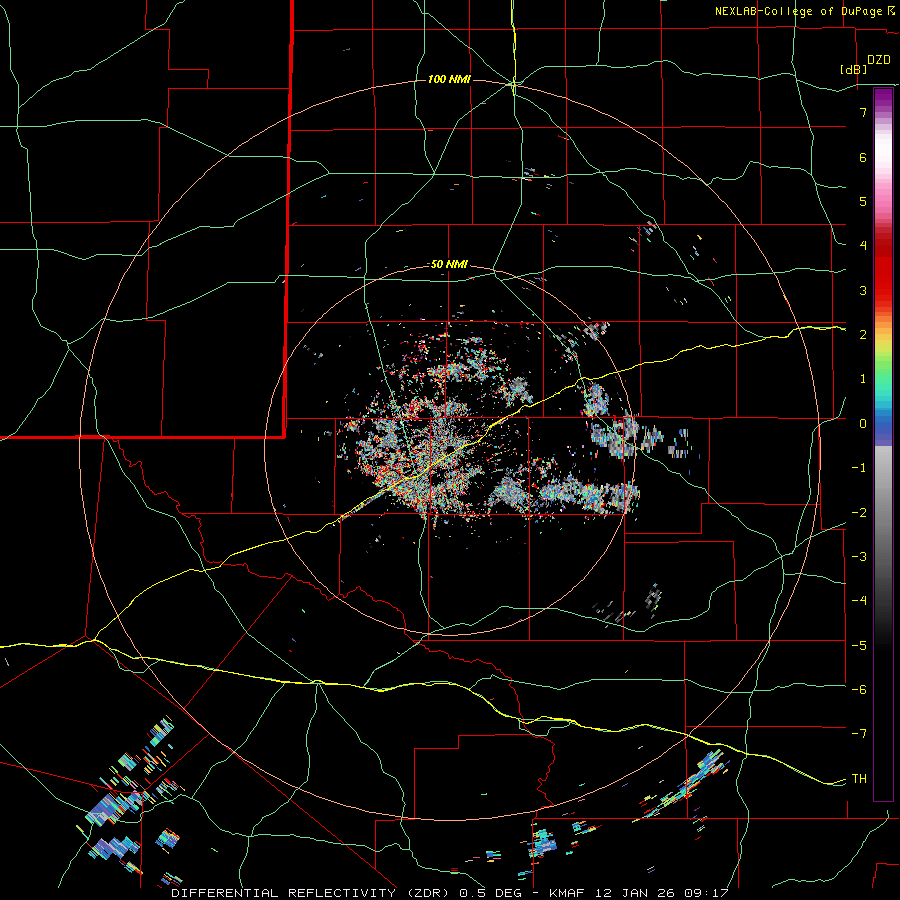
Task: Click the -2 value on the color scale
Action: 859,513
